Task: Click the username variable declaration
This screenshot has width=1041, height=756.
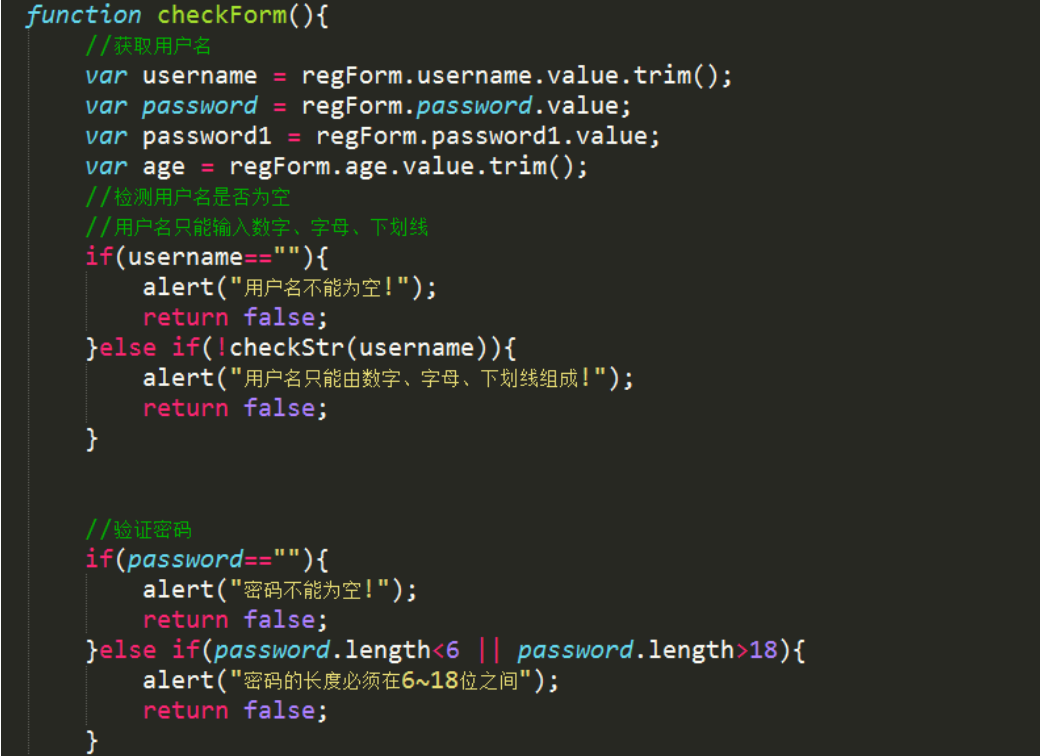Action: coord(199,76)
